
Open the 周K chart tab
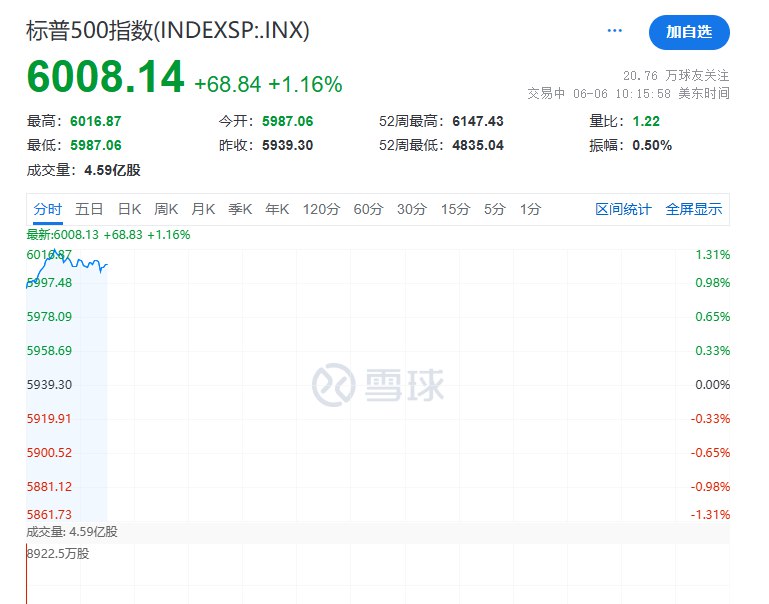click(166, 209)
